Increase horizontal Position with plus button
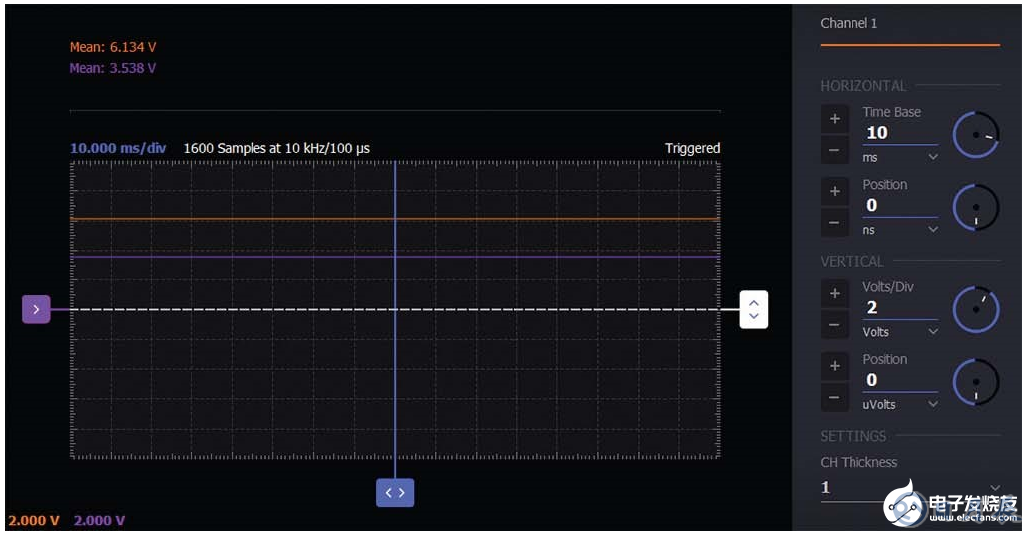 point(835,191)
